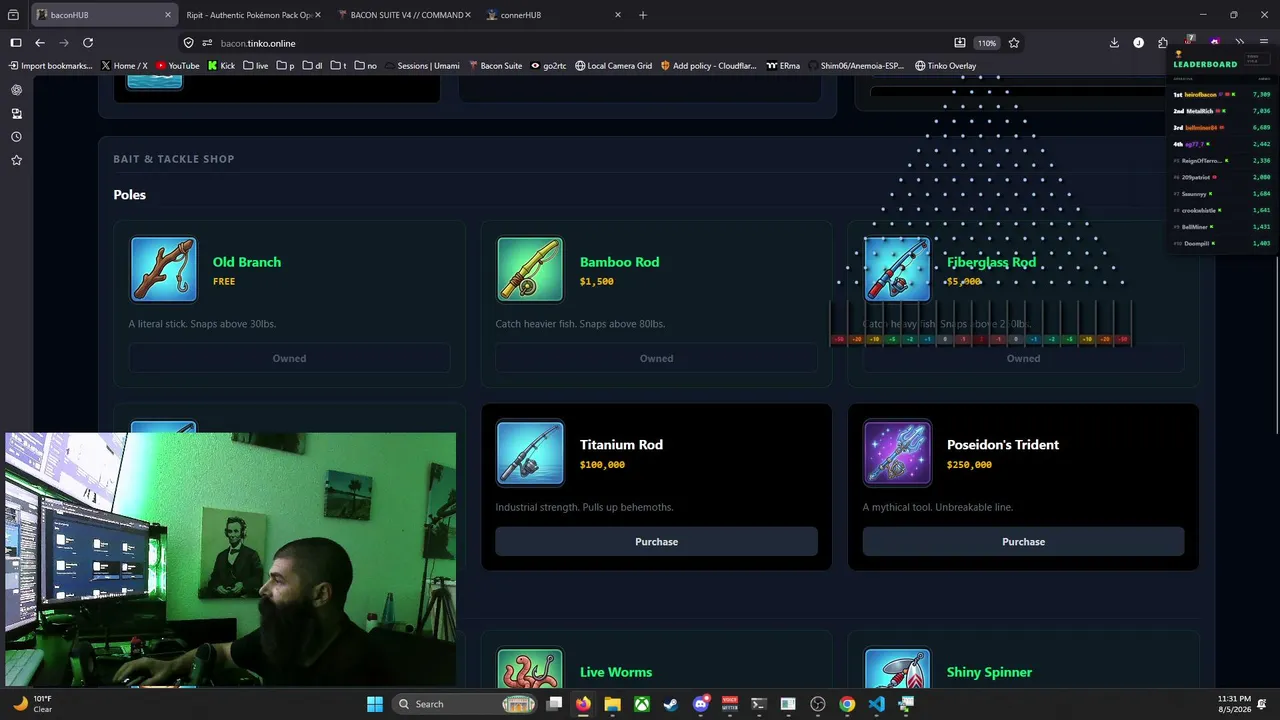Bookmark this page with the star icon
Screen dimensions: 1280x720
(1014, 43)
